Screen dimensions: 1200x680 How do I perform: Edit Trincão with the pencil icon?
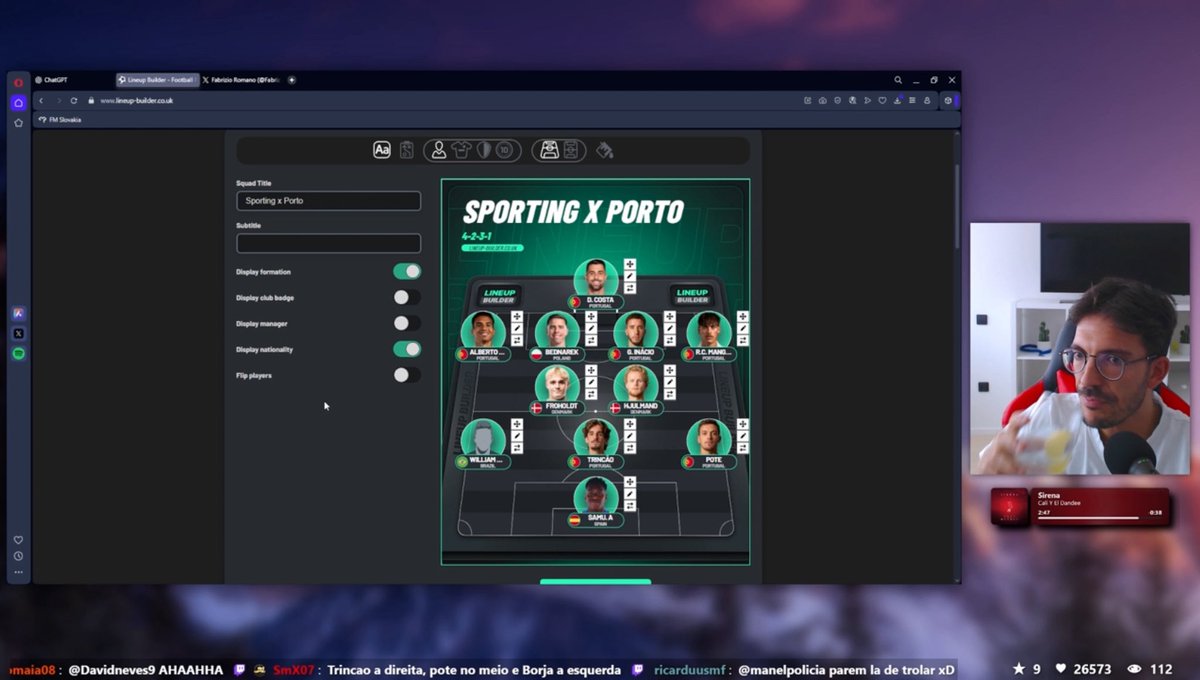[x=630, y=436]
